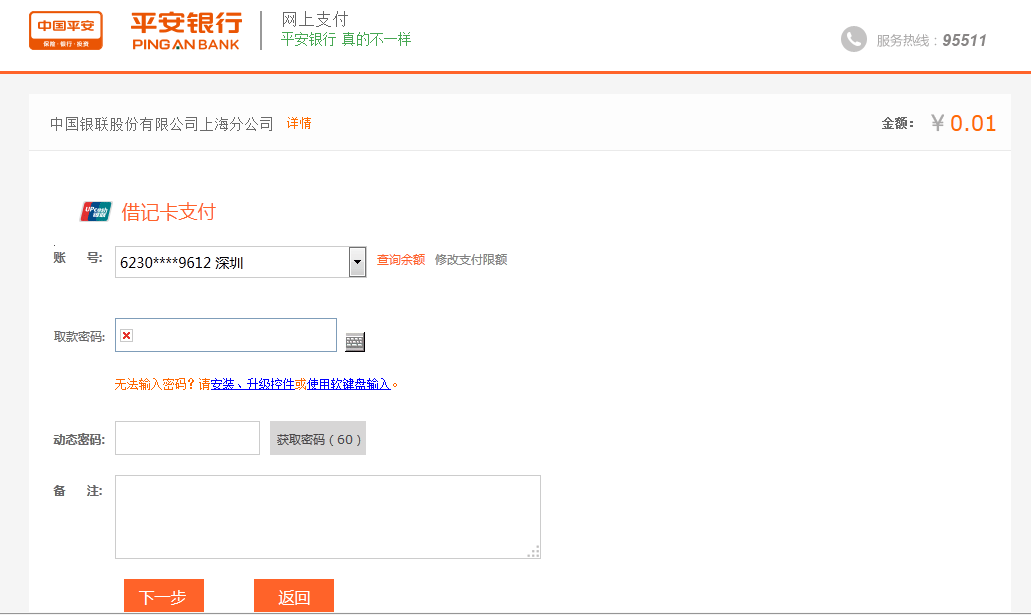The image size is (1031, 615).
Task: Click the broken control icon in password field
Action: click(127, 335)
